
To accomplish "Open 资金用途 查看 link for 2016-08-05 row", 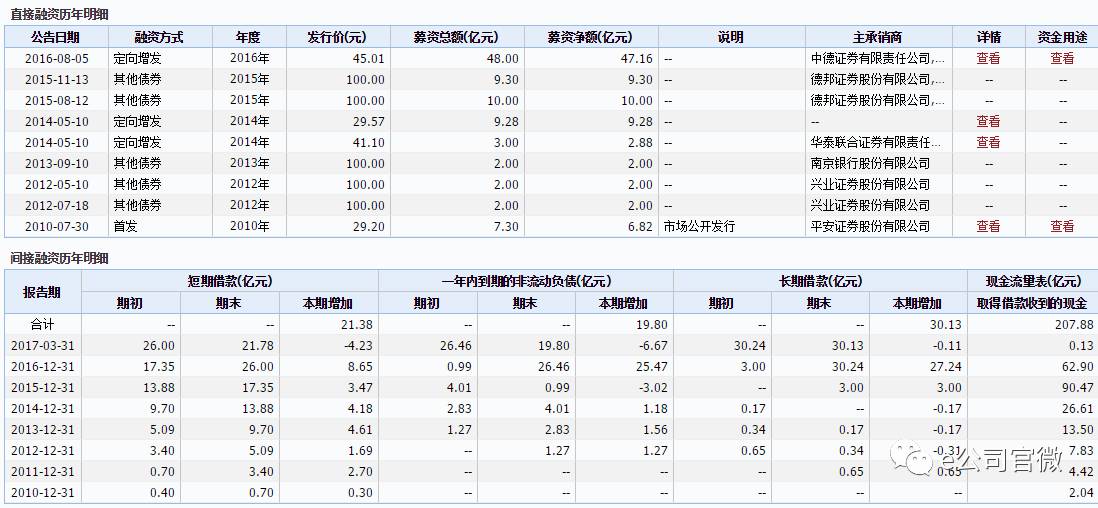I will 1062,58.
